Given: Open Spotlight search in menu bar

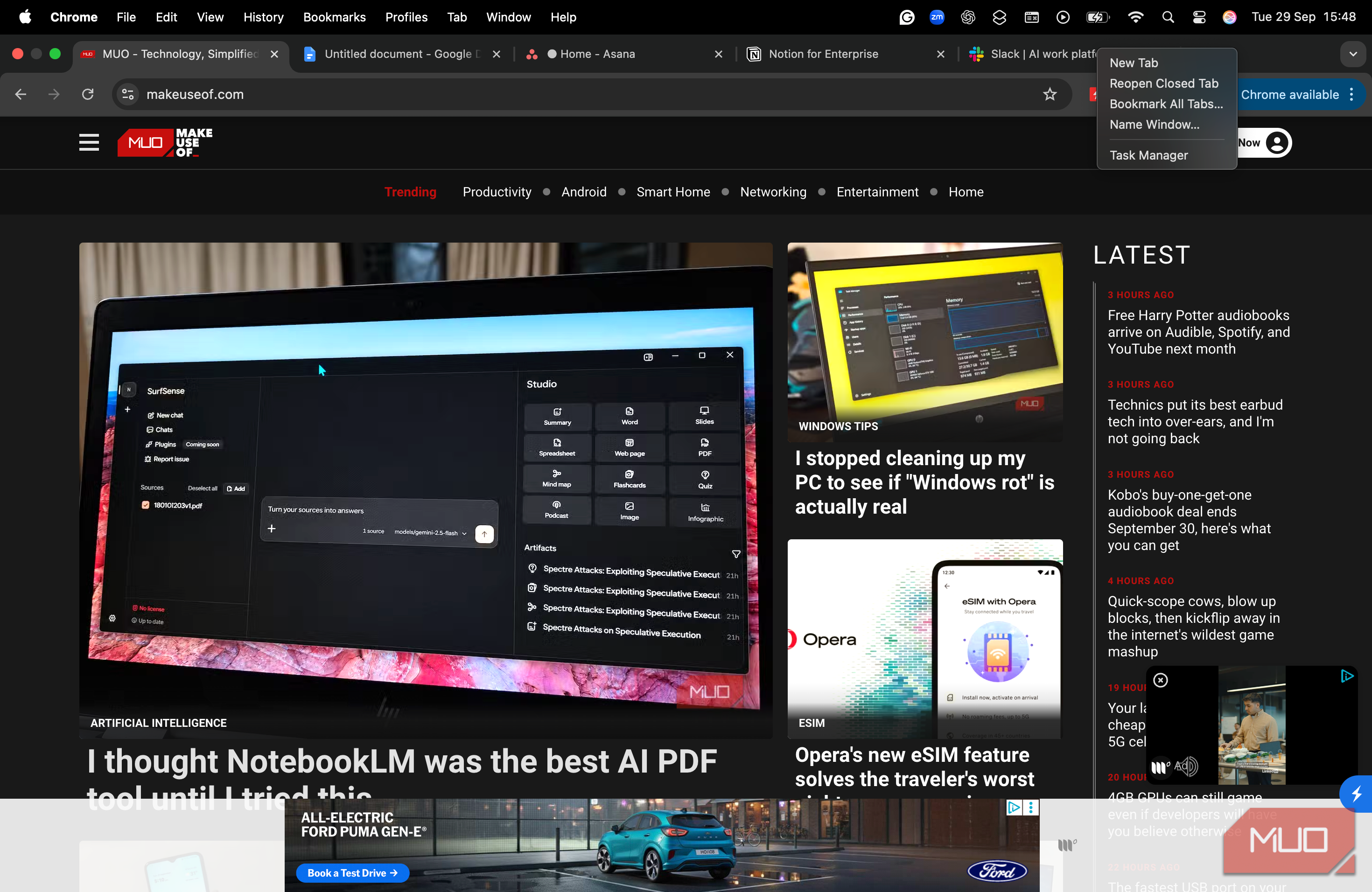Looking at the screenshot, I should tap(1168, 17).
